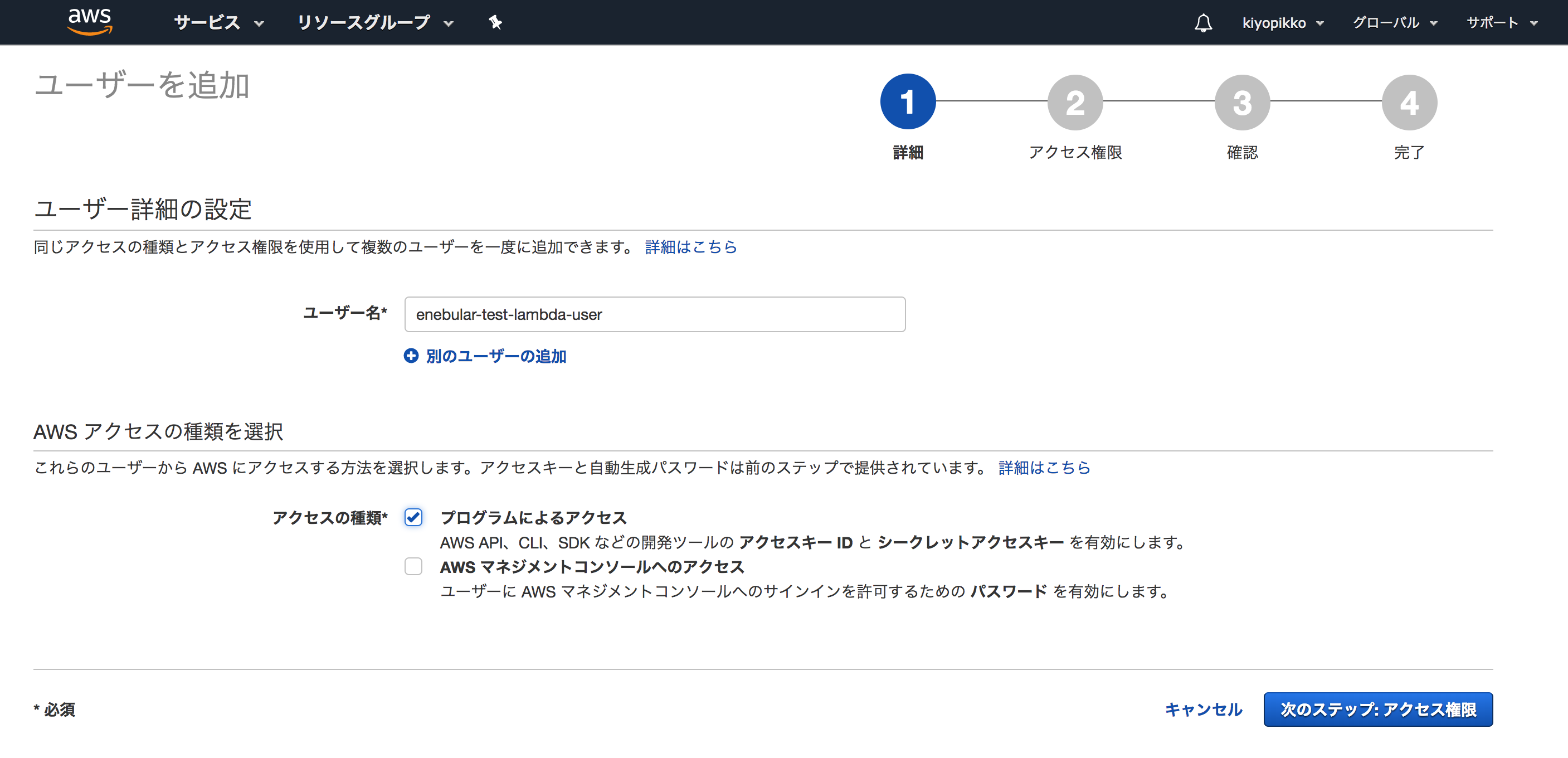Click the ユーザー名 input field
The image size is (1568, 758).
click(x=654, y=314)
